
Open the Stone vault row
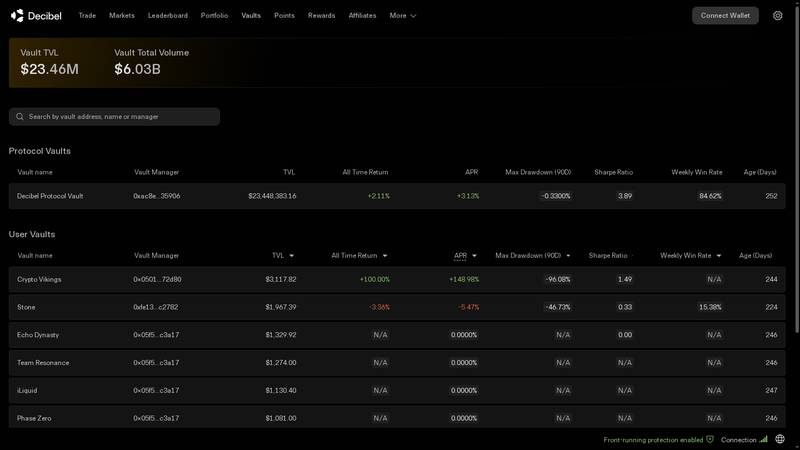click(x=397, y=307)
